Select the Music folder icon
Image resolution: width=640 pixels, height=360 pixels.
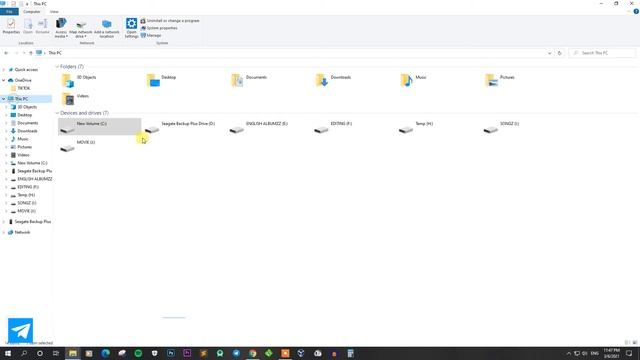coord(407,80)
